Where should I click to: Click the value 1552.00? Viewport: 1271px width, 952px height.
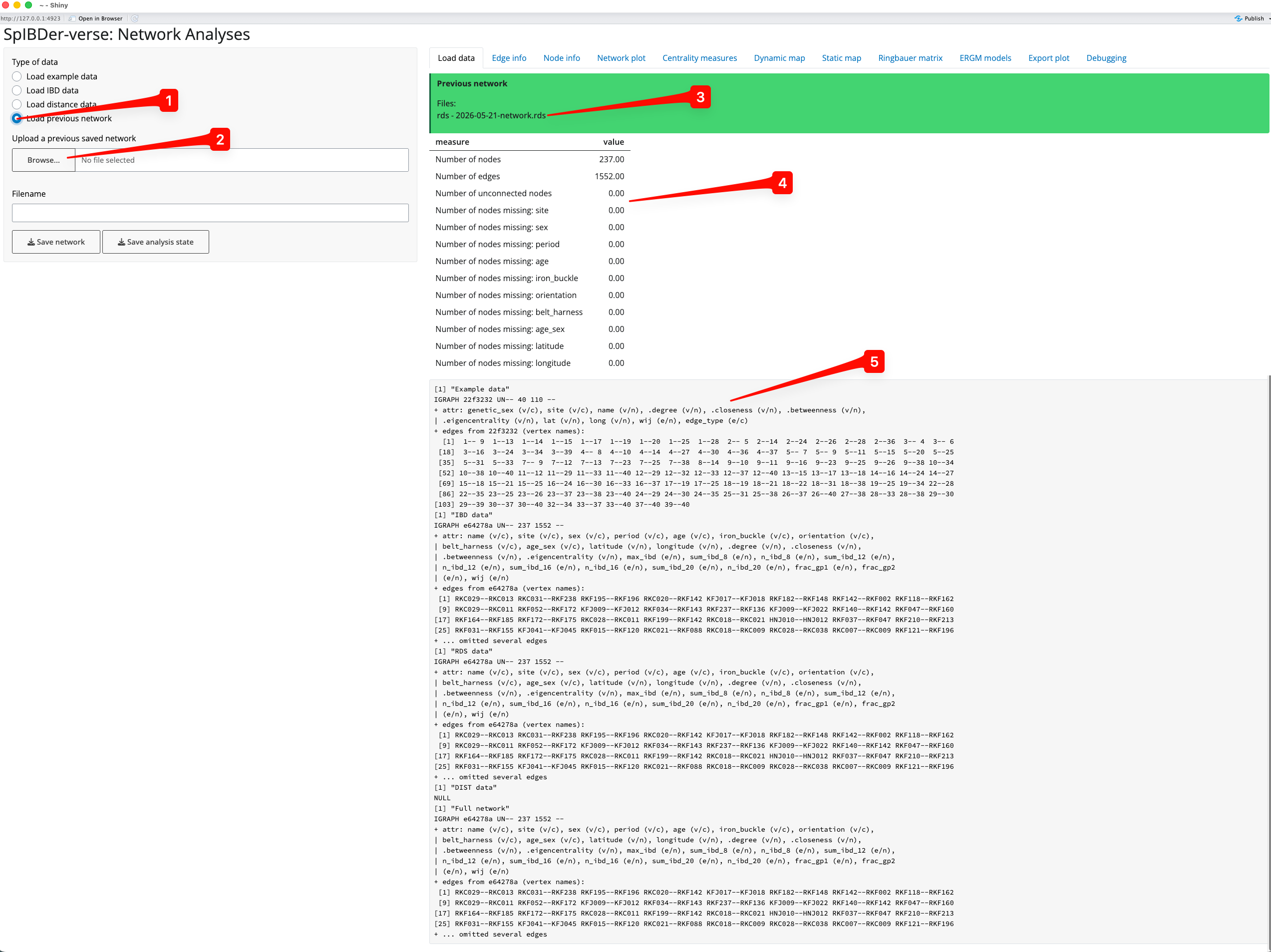609,176
